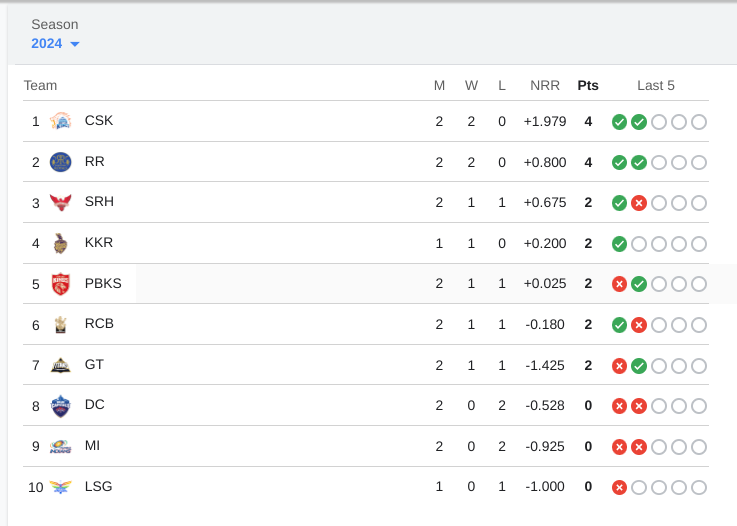Click SRH's red loss result icon
This screenshot has height=526, width=737.
pyautogui.click(x=639, y=203)
